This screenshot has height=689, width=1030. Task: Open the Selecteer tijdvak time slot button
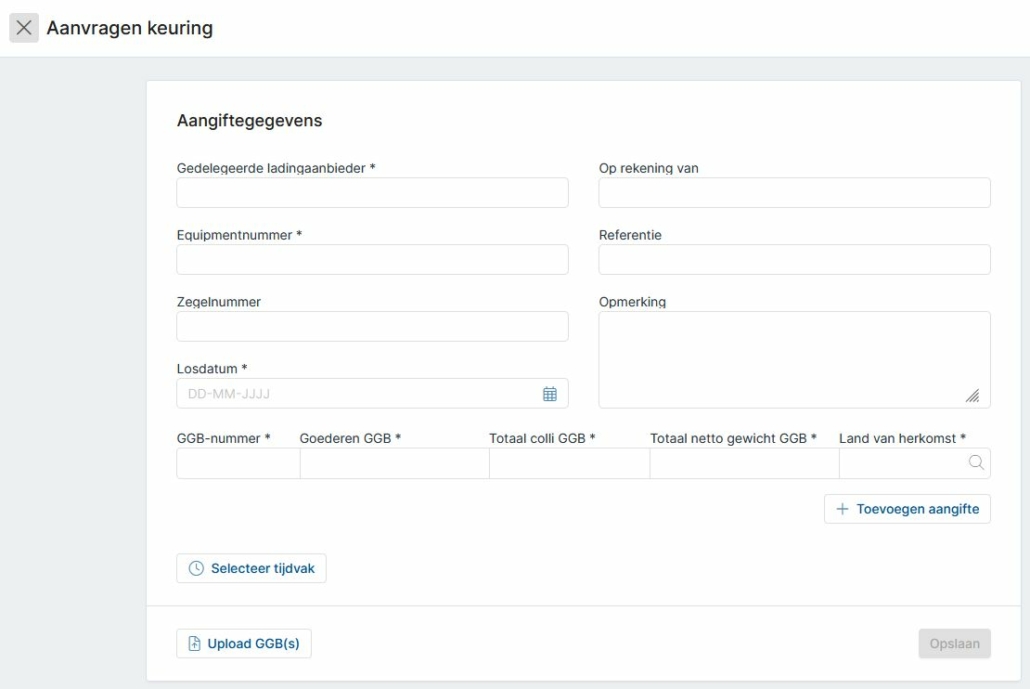click(x=251, y=568)
